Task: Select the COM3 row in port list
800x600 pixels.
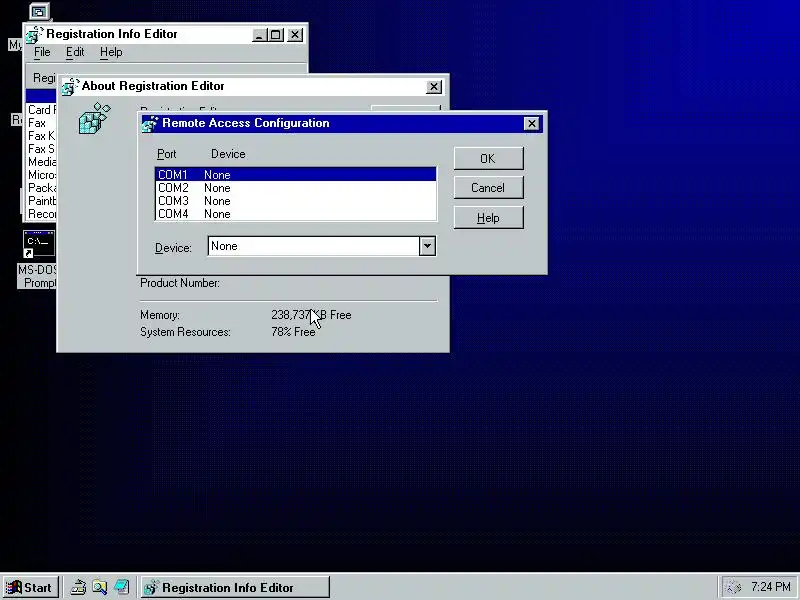Action: [x=296, y=201]
